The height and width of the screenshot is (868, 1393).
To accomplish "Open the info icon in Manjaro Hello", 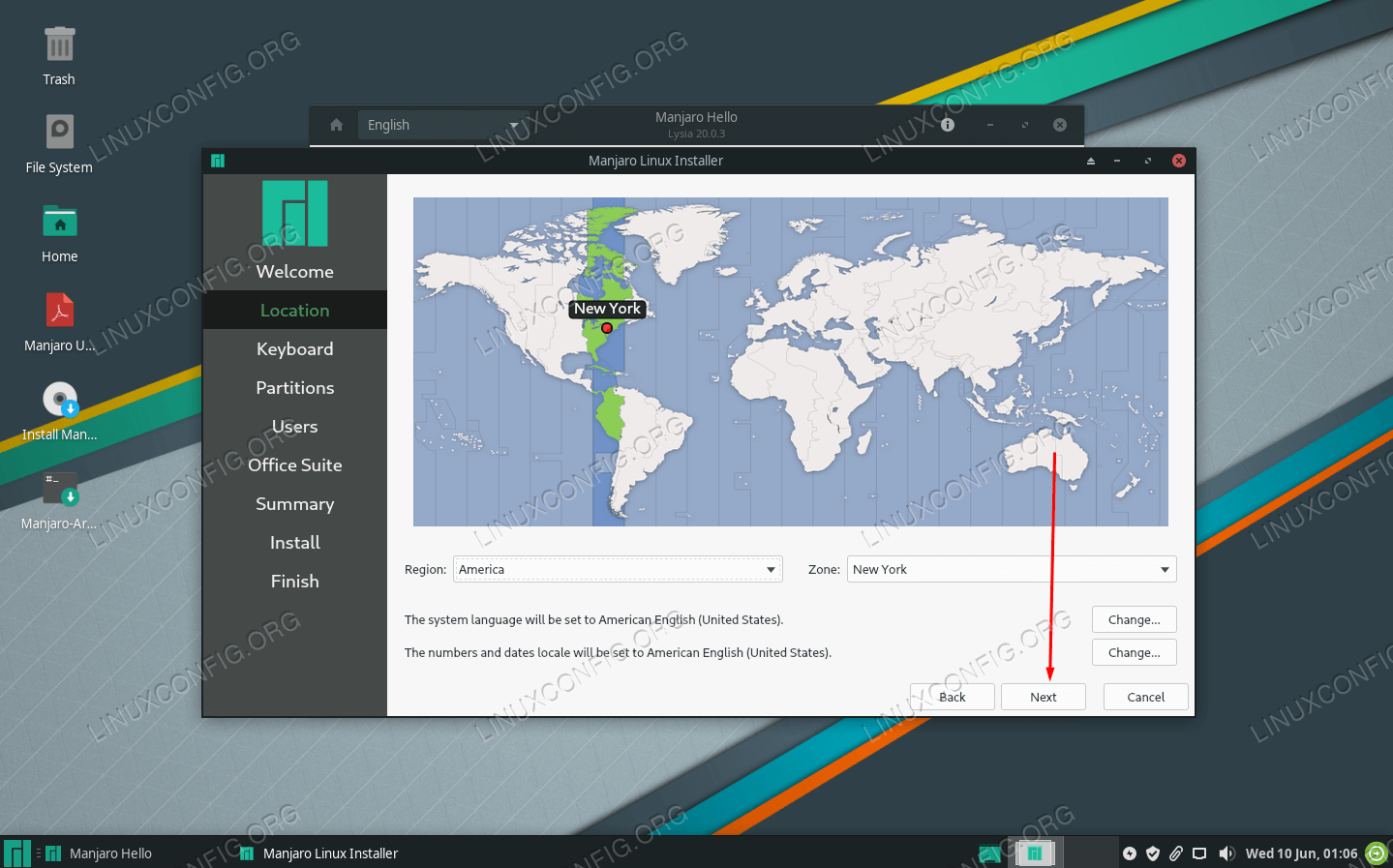I will pyautogui.click(x=948, y=125).
